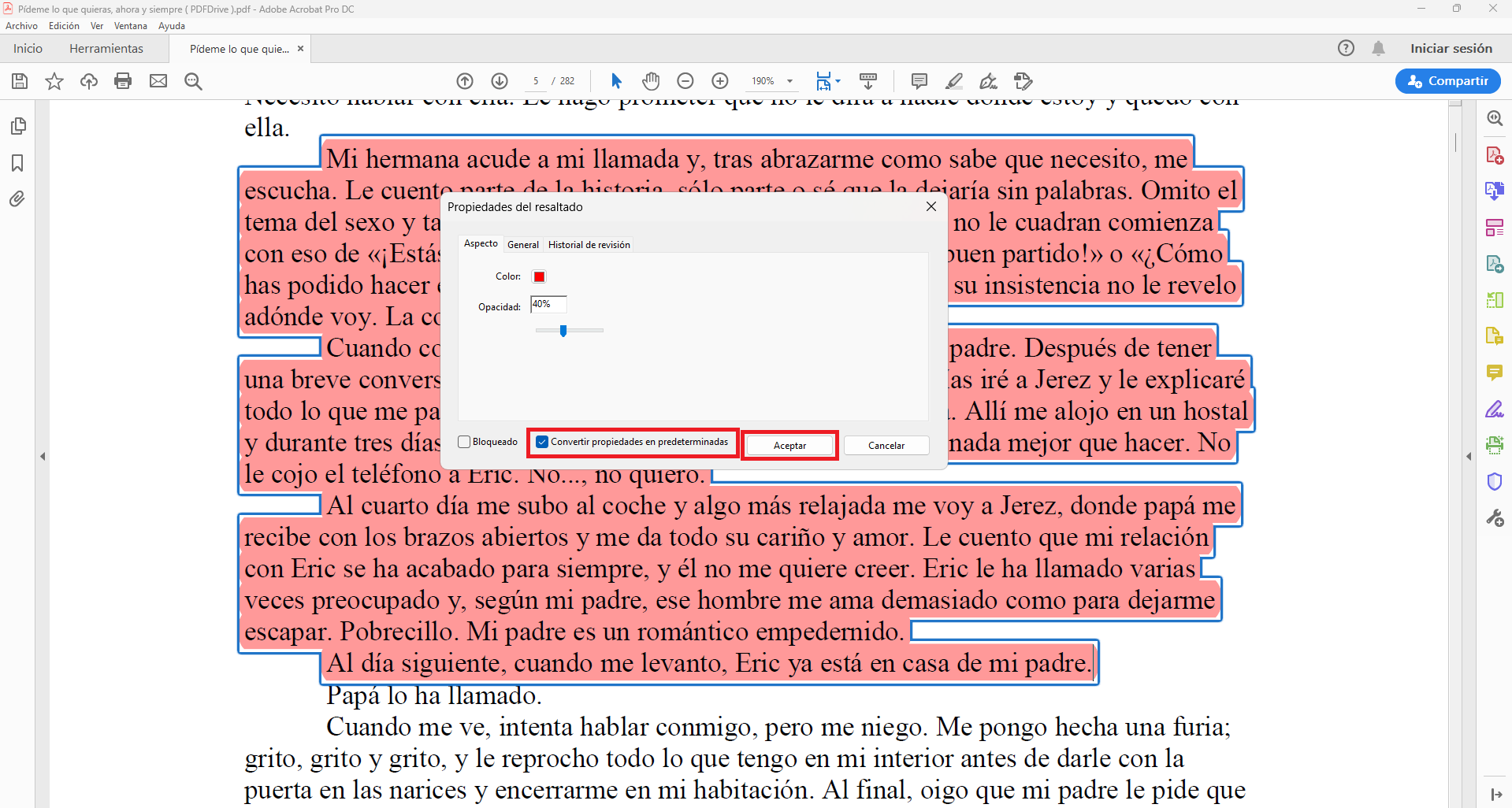Click the Save file icon
The image size is (1512, 808).
20,81
